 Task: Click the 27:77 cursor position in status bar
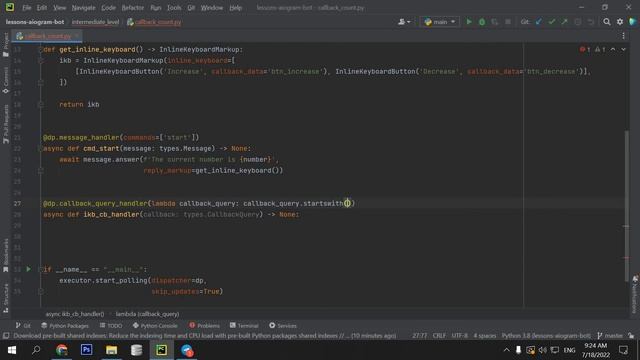click(420, 336)
